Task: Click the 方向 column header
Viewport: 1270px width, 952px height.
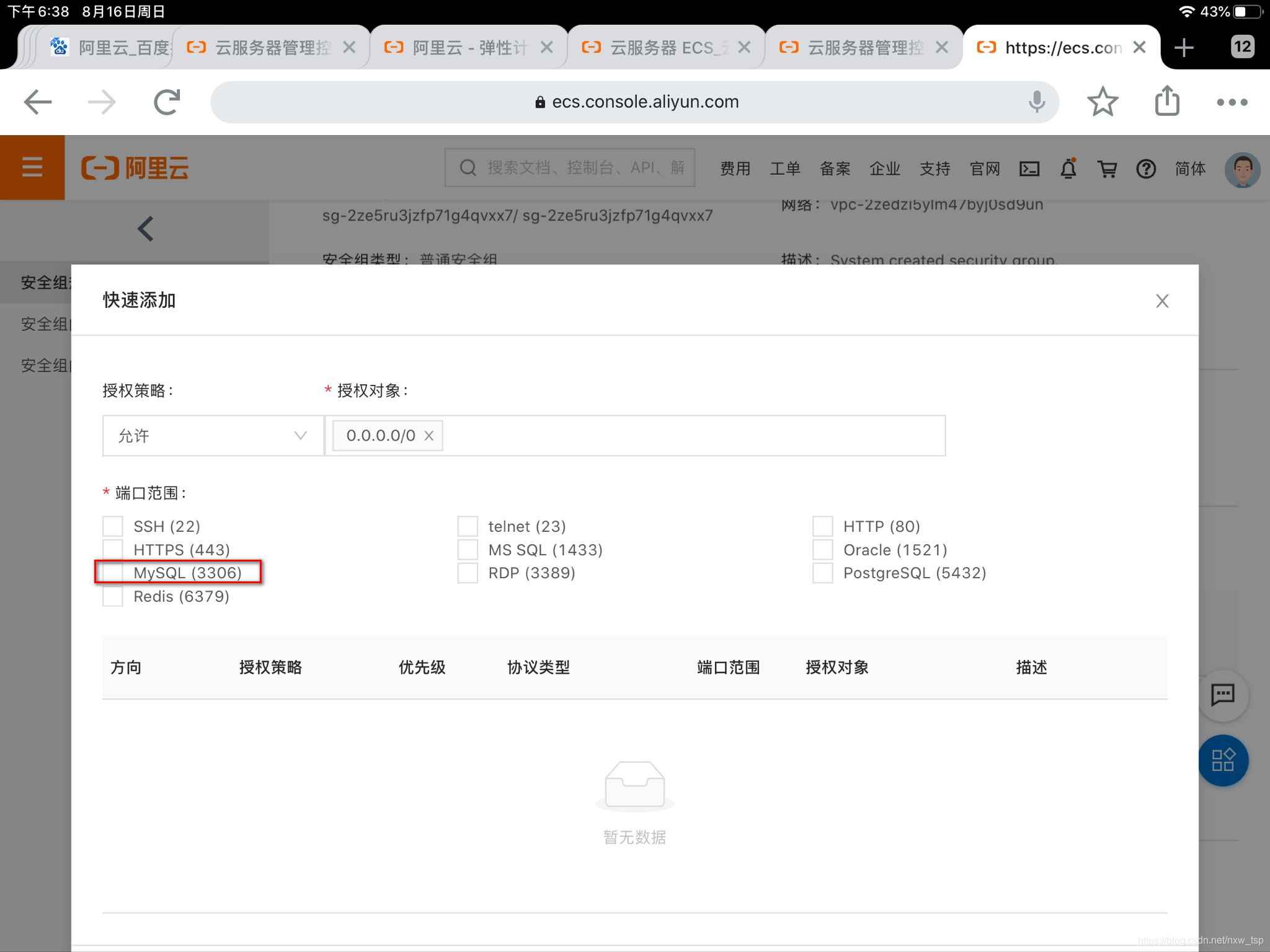Action: click(126, 668)
